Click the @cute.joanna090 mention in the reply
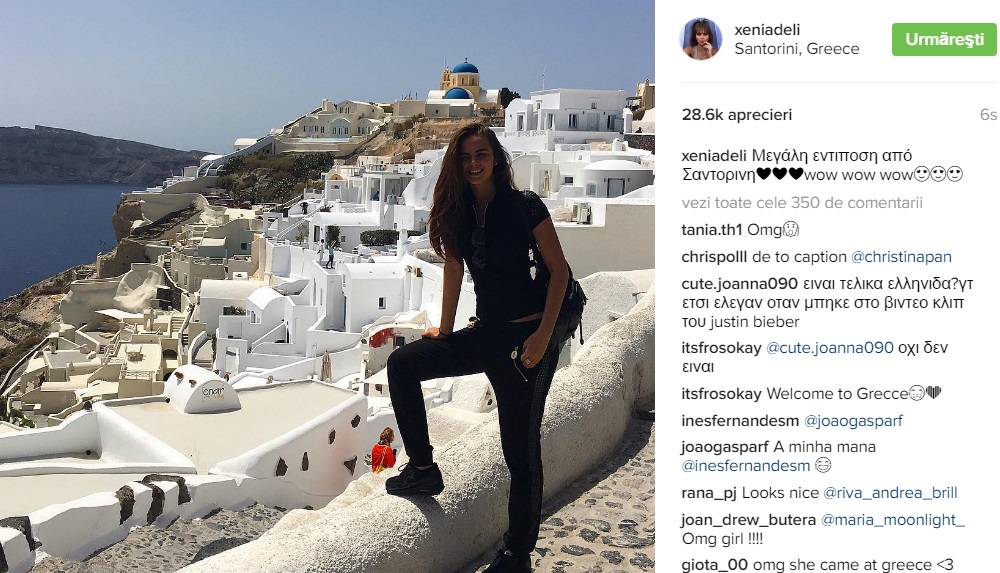1000x573 pixels. tap(829, 348)
